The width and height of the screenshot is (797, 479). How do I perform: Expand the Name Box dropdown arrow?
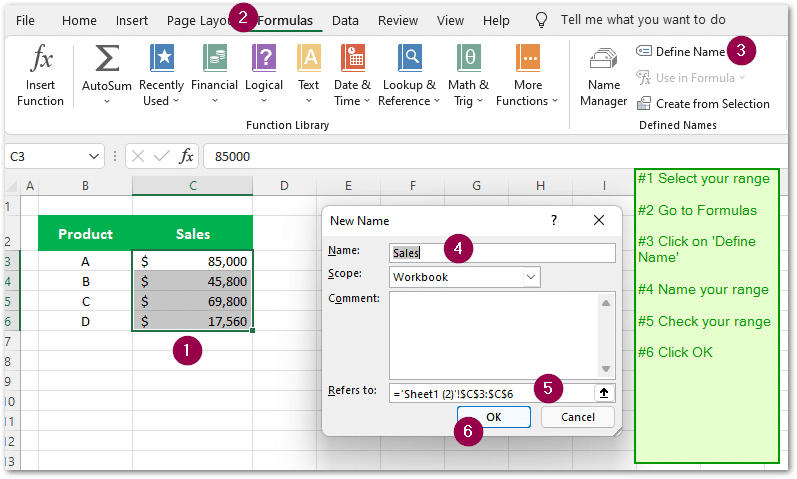click(94, 156)
